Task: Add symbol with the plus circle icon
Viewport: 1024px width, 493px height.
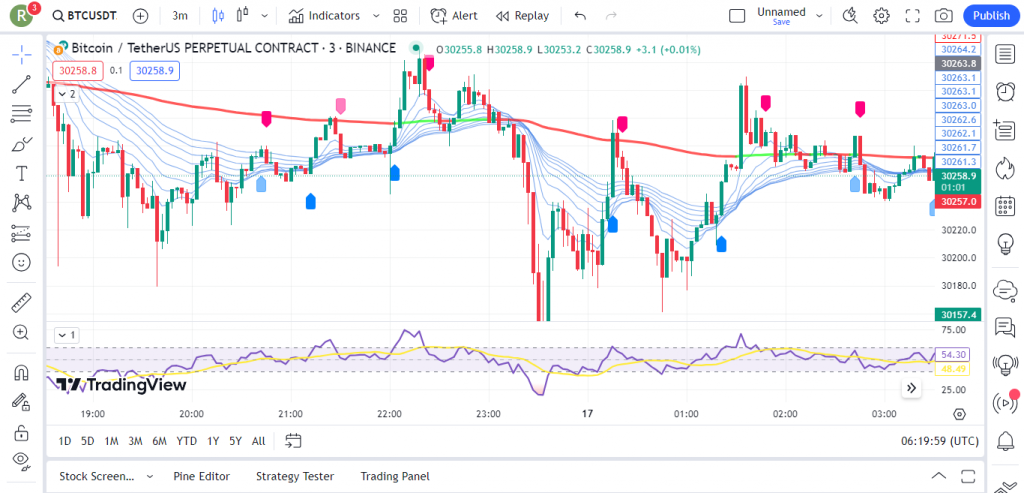Action: (x=140, y=16)
